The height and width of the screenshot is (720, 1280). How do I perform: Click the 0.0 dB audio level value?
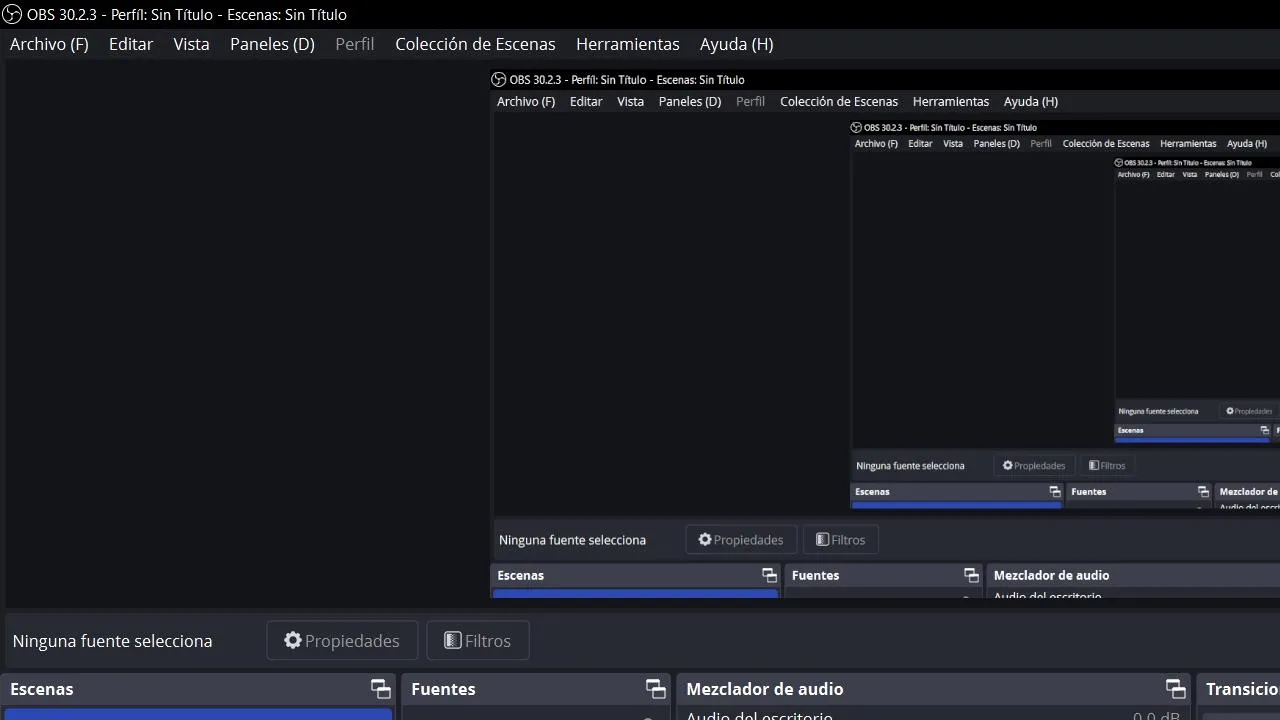coord(1156,716)
